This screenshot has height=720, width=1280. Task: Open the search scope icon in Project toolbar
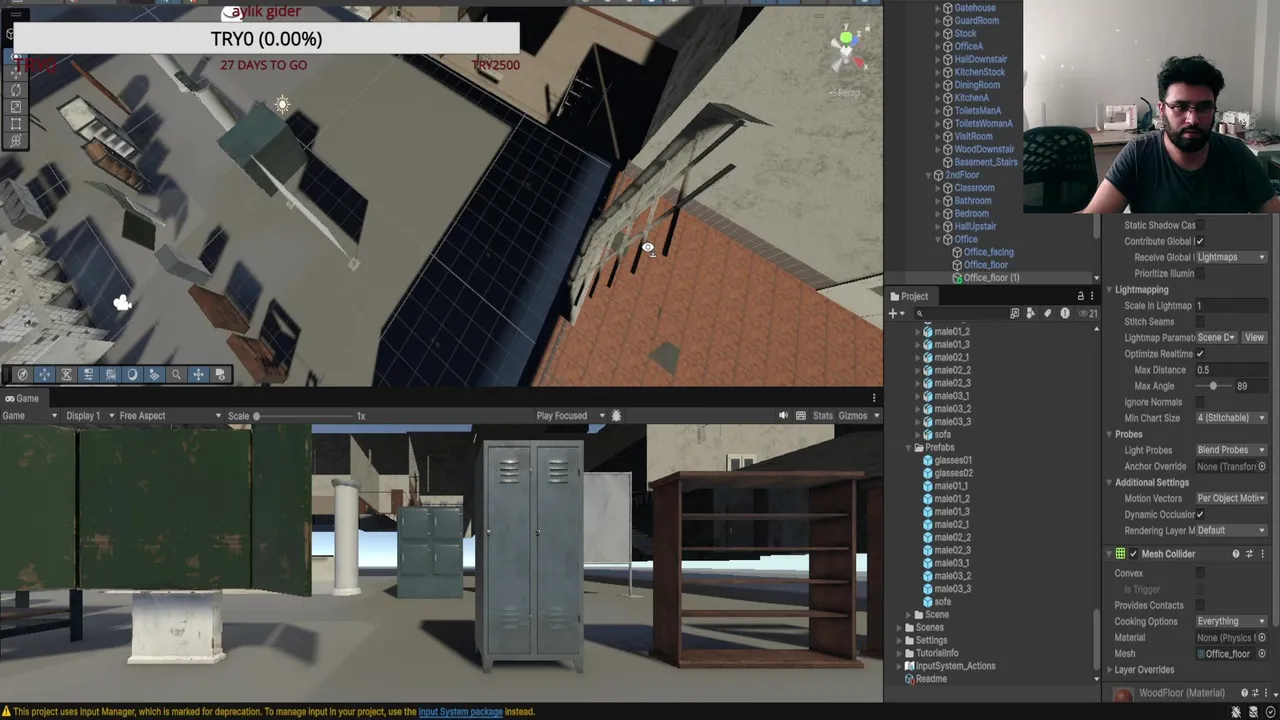point(1014,313)
